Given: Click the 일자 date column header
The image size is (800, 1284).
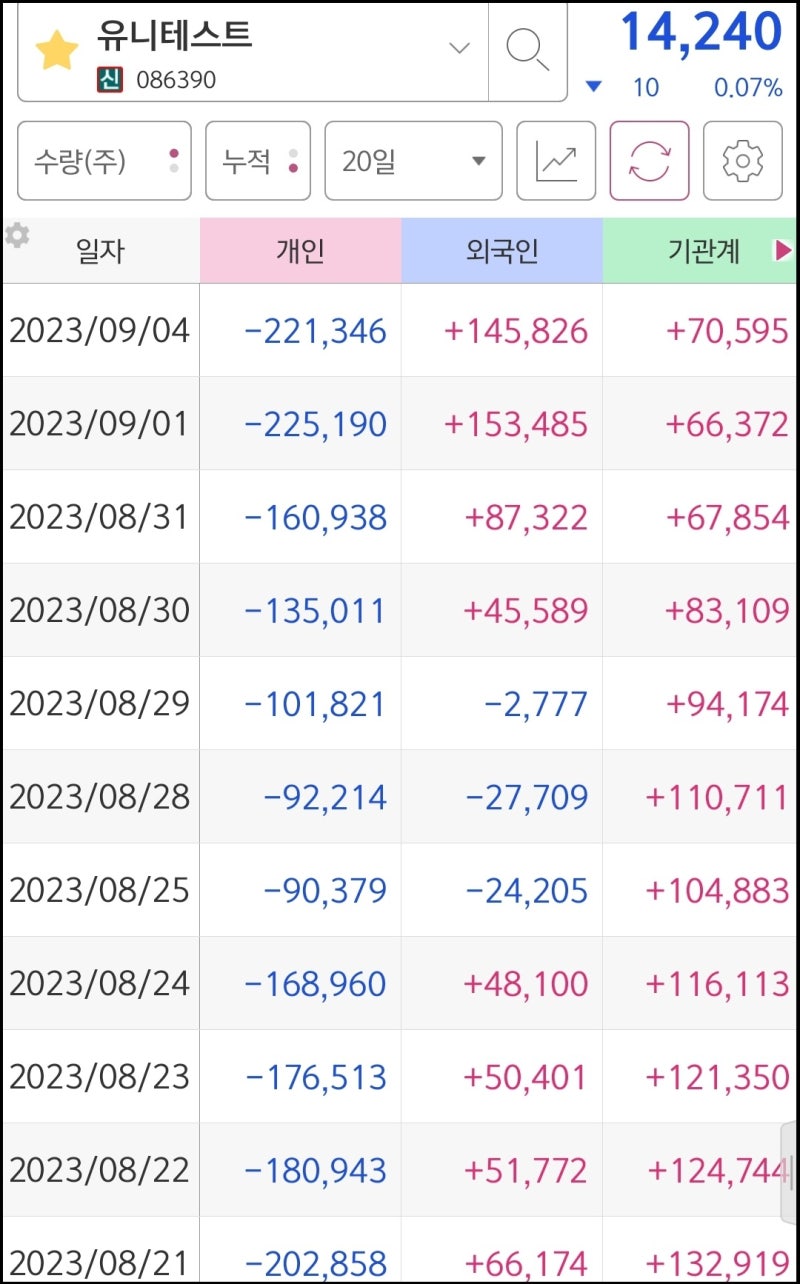Looking at the screenshot, I should [100, 251].
